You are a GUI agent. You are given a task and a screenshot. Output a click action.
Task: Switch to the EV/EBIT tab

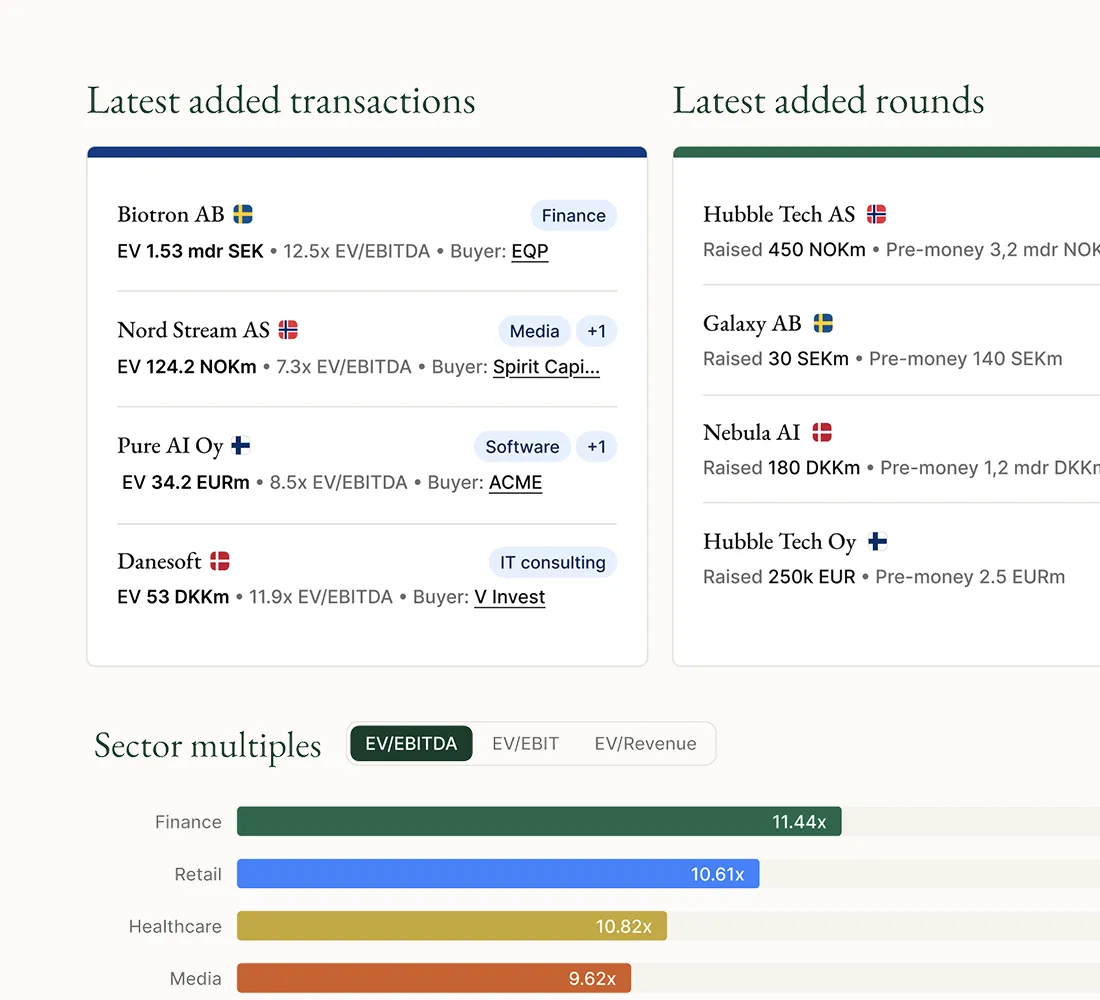pyautogui.click(x=525, y=743)
